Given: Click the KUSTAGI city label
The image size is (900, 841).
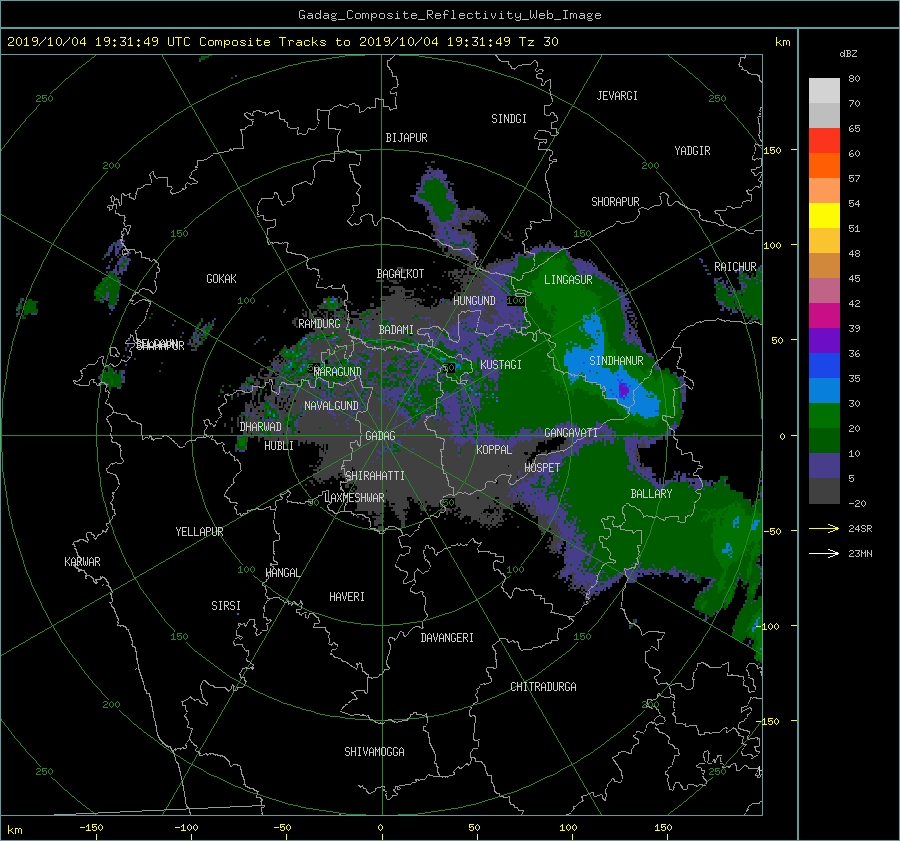Looking at the screenshot, I should [501, 365].
